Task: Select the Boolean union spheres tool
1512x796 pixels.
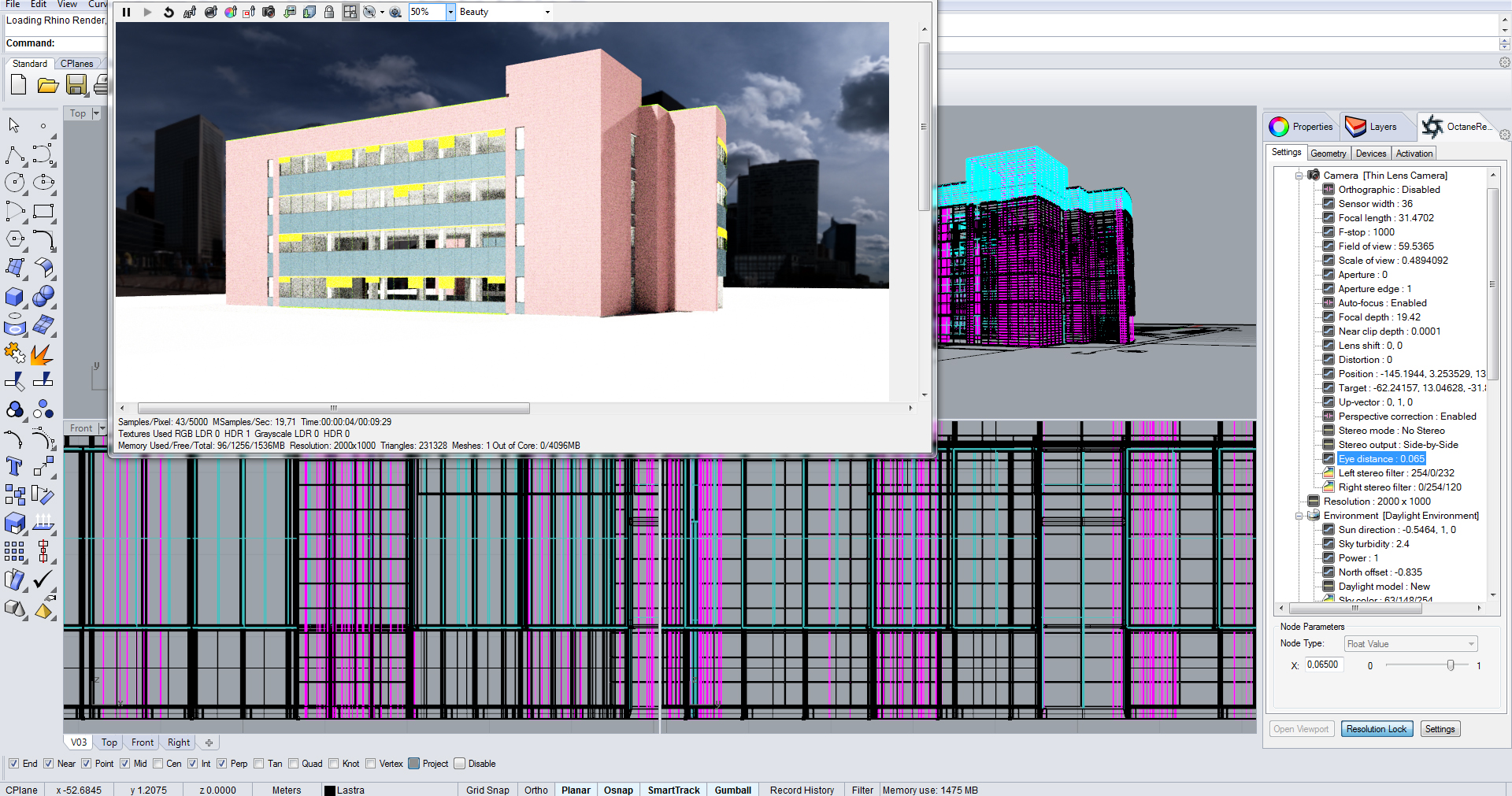Action: coord(43,297)
